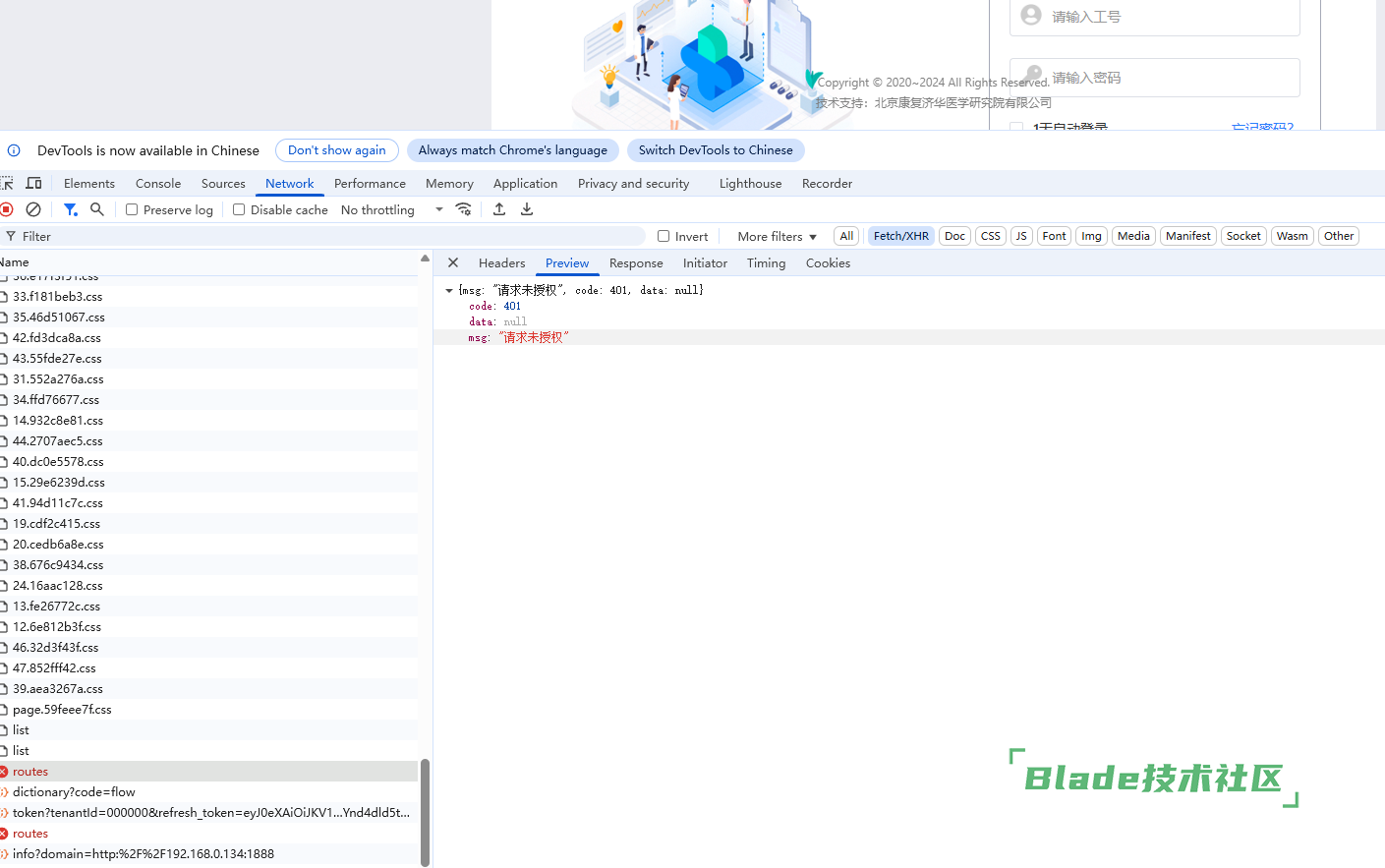Open the Response tab of request
Viewport: 1385px width, 868px height.
[636, 262]
